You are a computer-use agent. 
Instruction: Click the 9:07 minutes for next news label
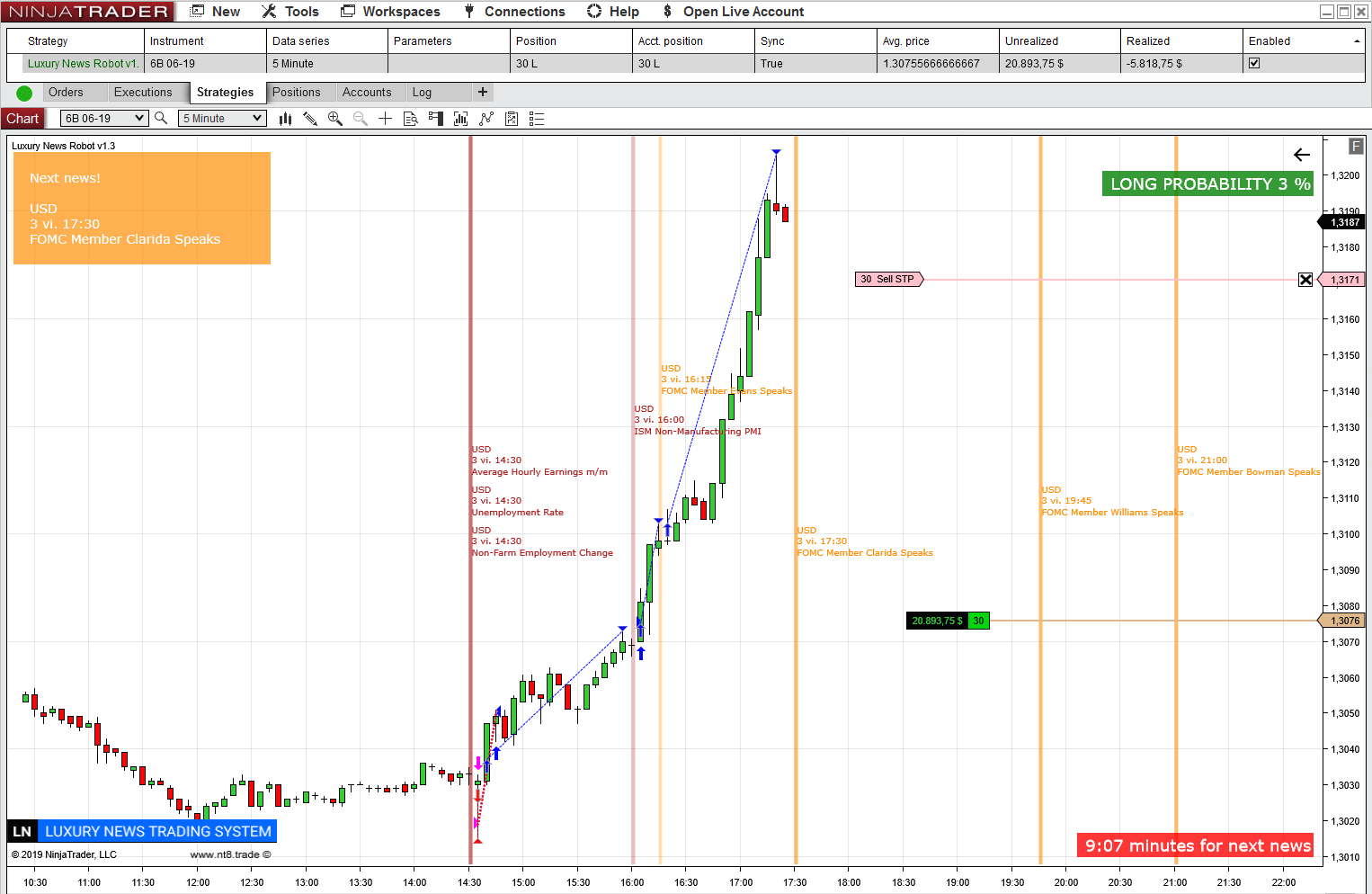coord(1196,845)
